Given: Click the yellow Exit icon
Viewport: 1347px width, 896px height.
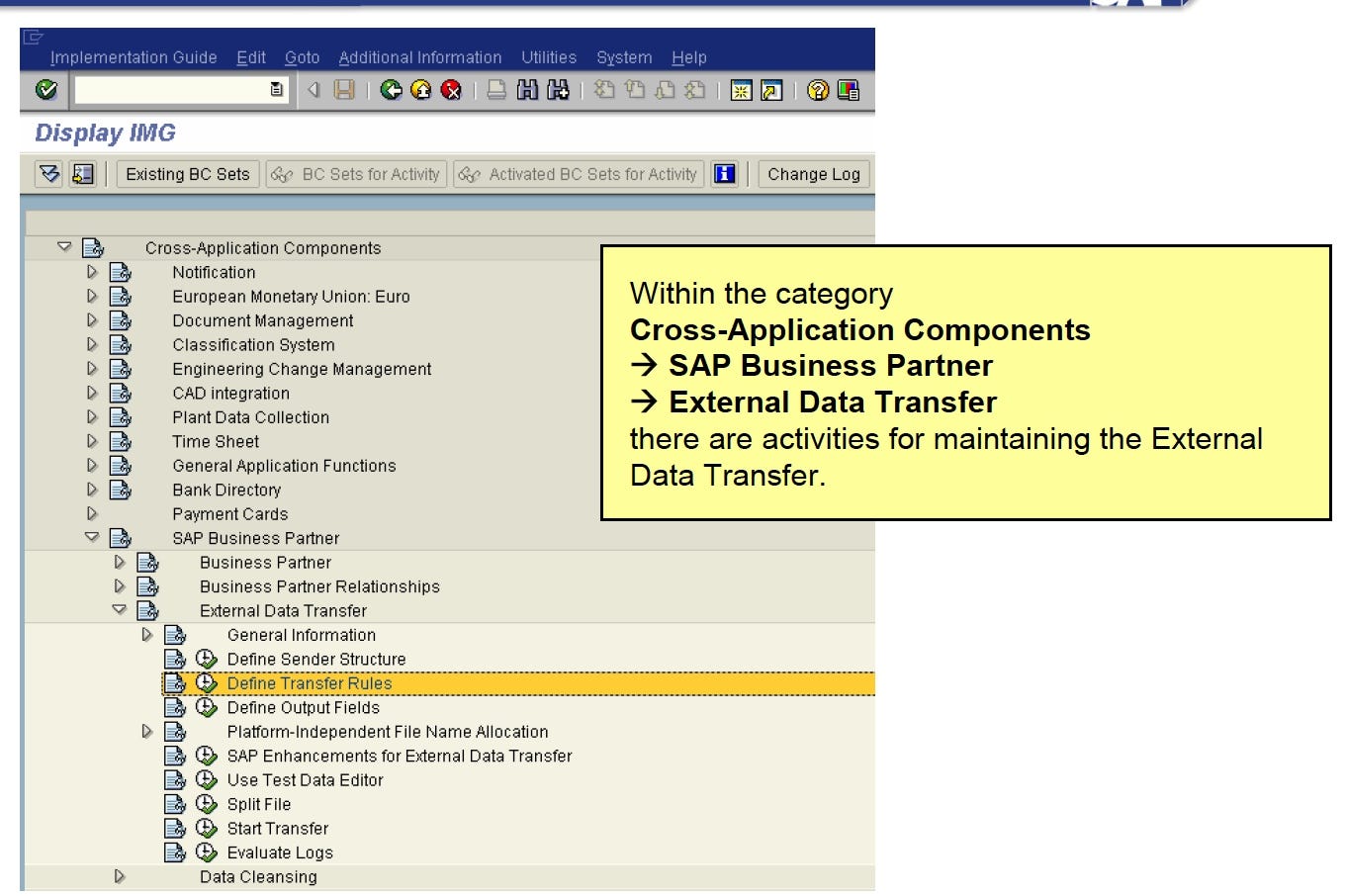Looking at the screenshot, I should pyautogui.click(x=420, y=90).
